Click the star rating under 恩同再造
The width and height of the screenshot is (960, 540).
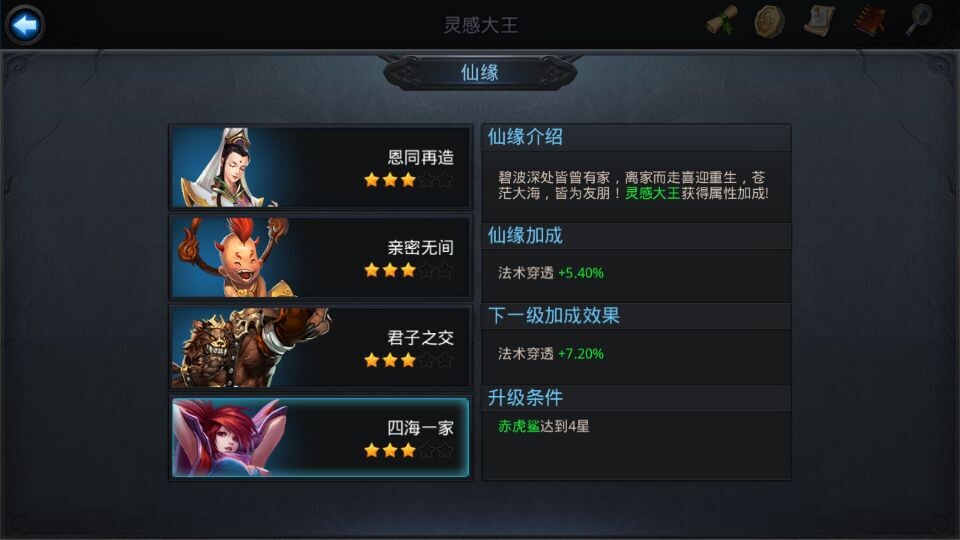tap(408, 180)
